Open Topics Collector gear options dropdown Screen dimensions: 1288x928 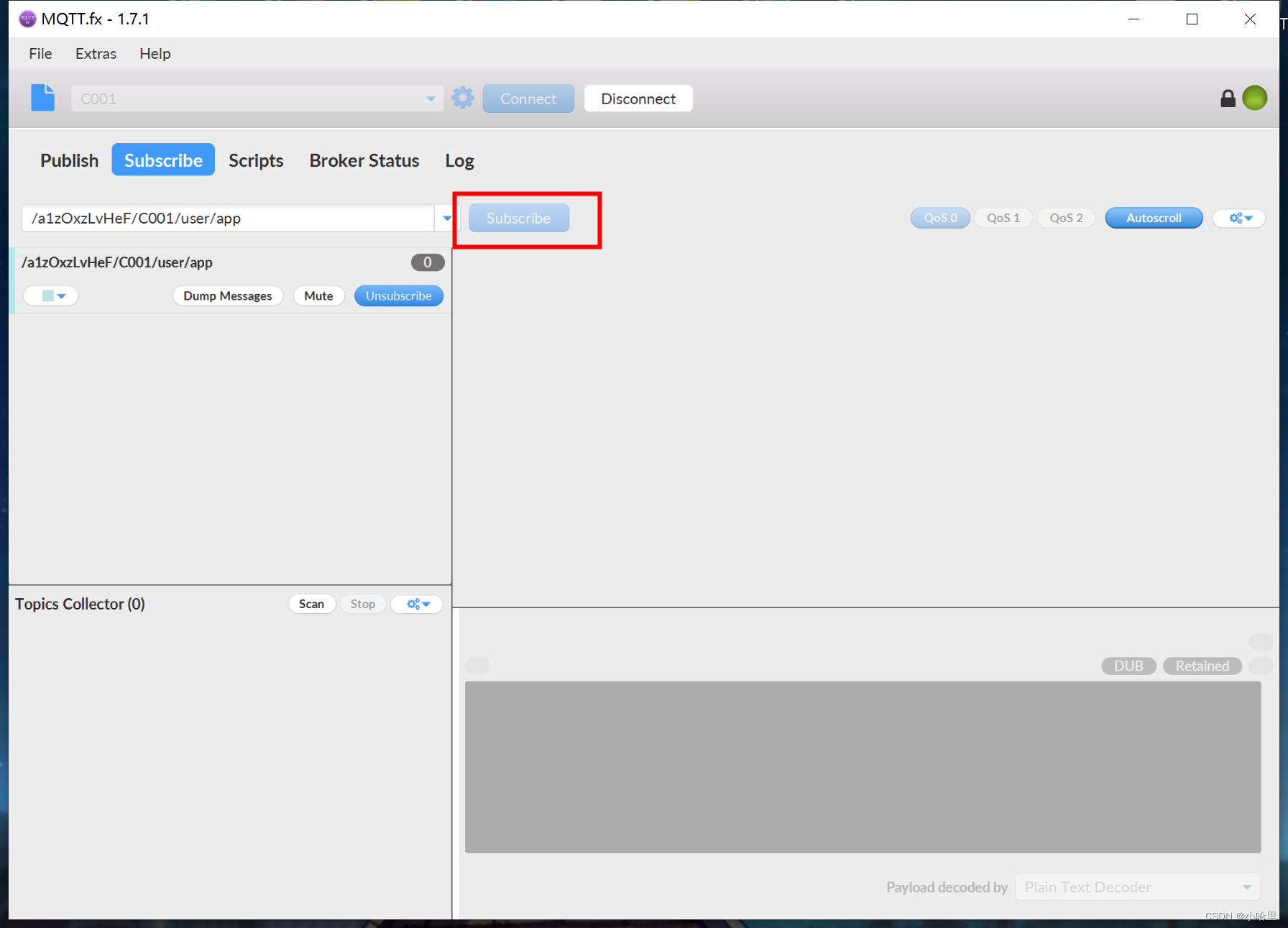418,604
